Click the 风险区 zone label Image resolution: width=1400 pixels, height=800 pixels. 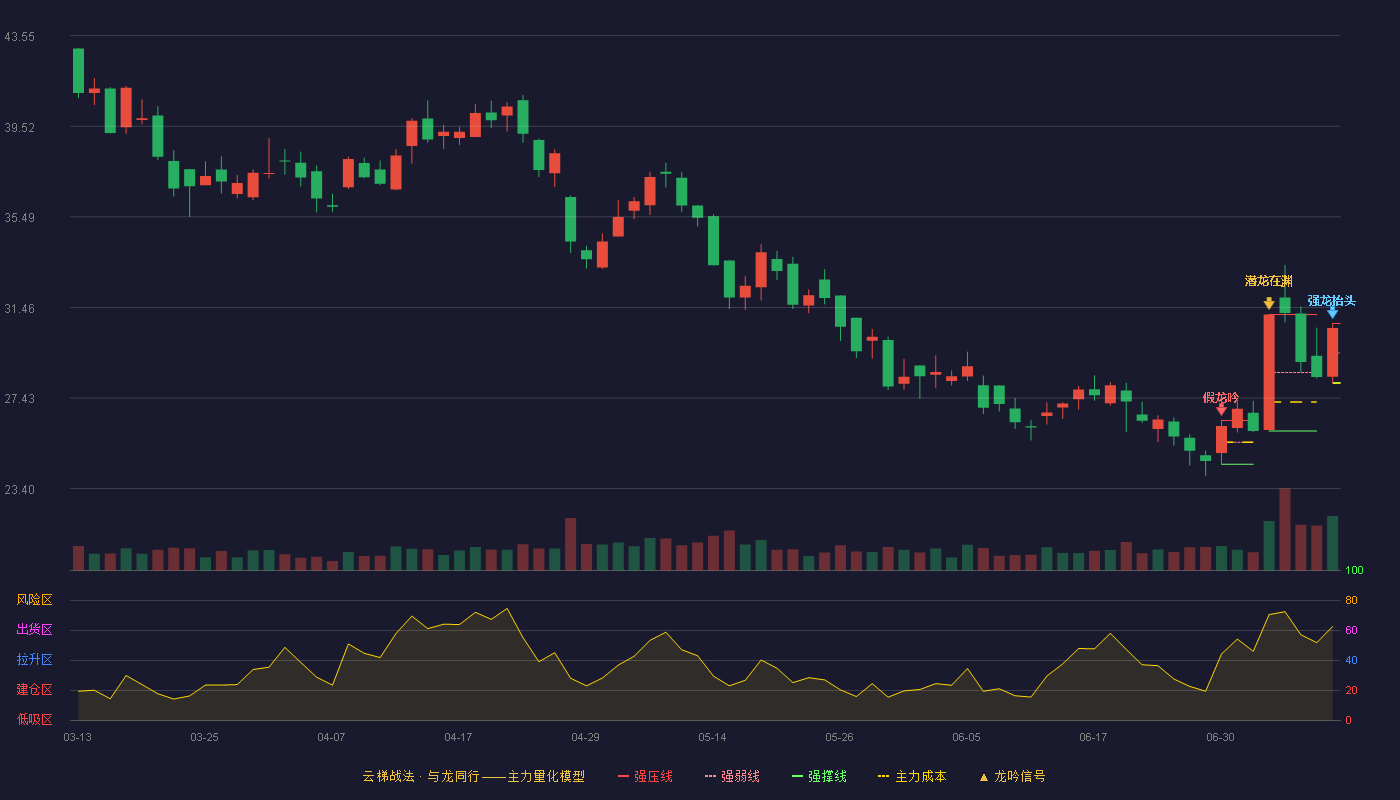[x=34, y=600]
